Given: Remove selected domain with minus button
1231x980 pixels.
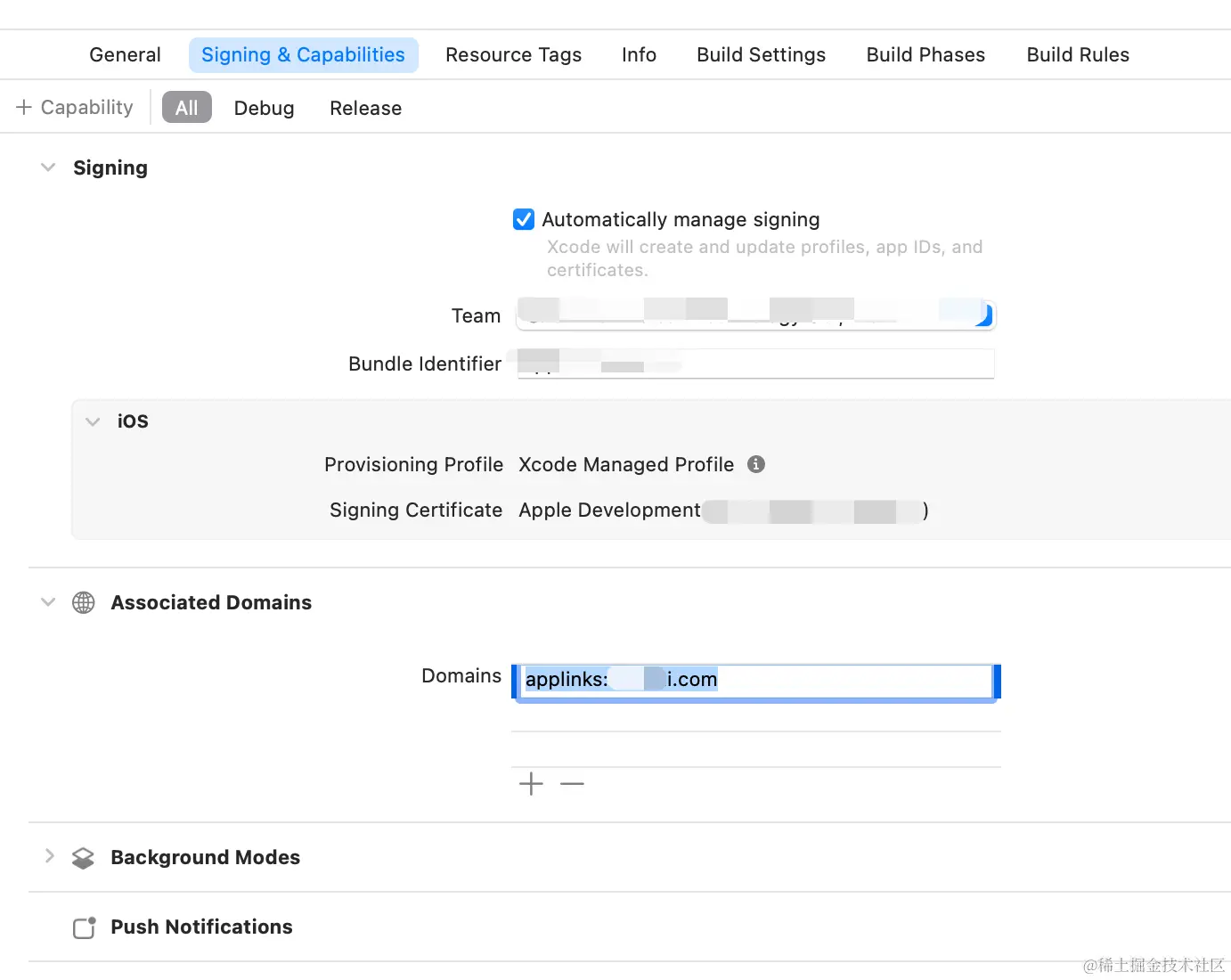Looking at the screenshot, I should point(572,784).
